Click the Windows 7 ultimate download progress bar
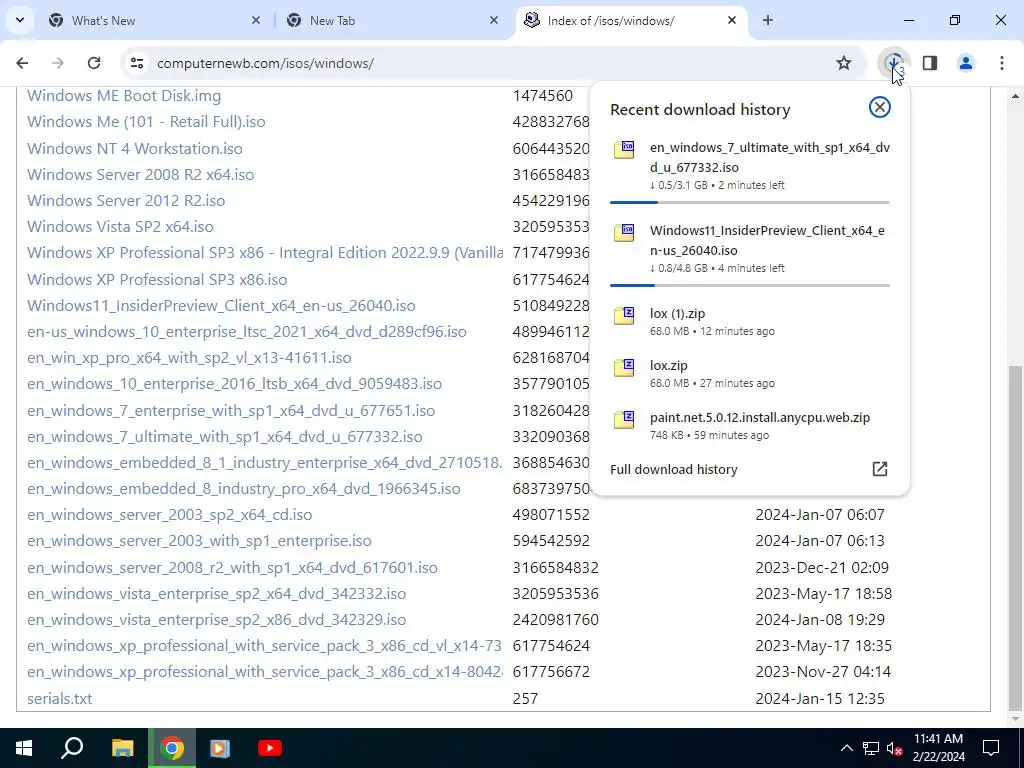 pyautogui.click(x=750, y=202)
